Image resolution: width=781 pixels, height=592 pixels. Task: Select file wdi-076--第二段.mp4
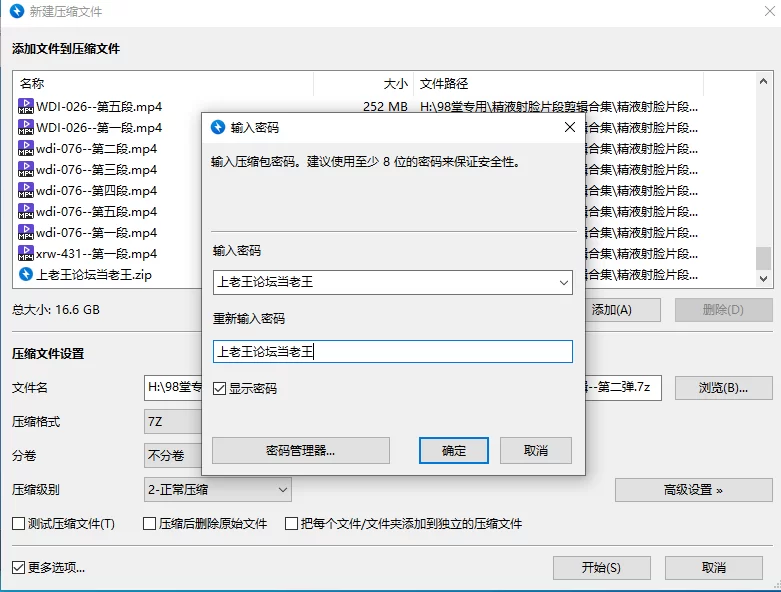pyautogui.click(x=97, y=148)
